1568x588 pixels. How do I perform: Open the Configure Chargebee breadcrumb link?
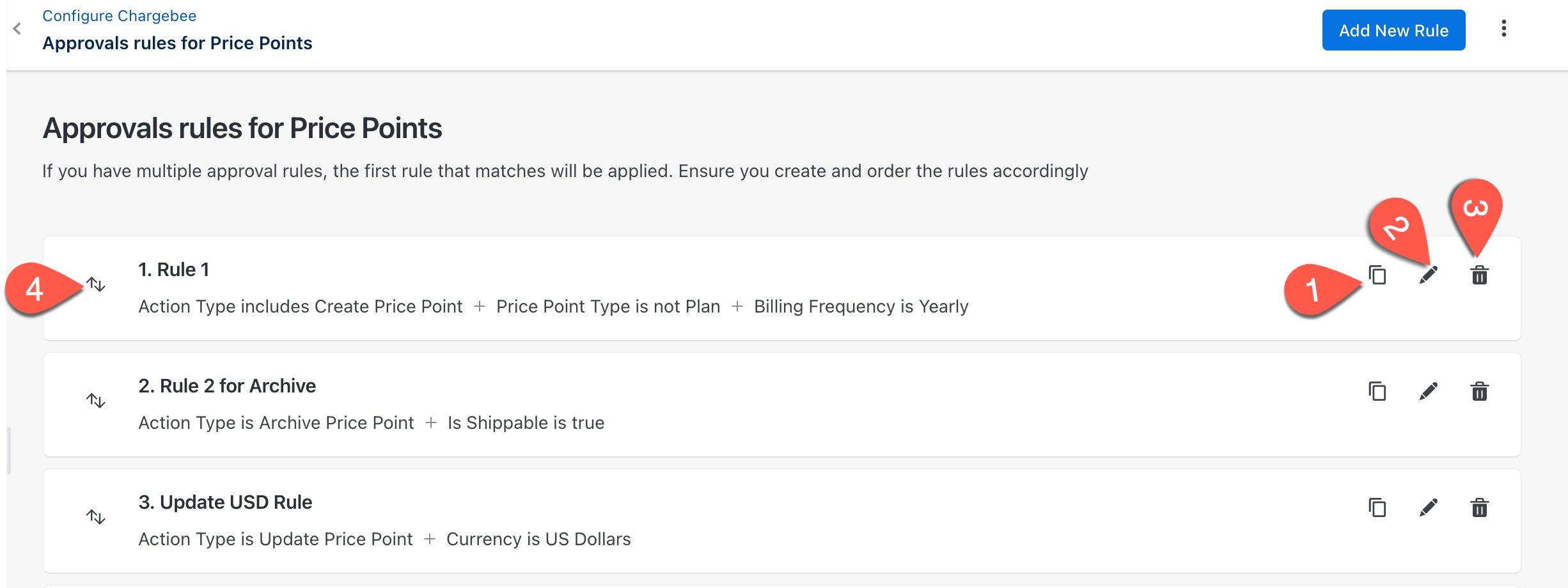pyautogui.click(x=119, y=16)
